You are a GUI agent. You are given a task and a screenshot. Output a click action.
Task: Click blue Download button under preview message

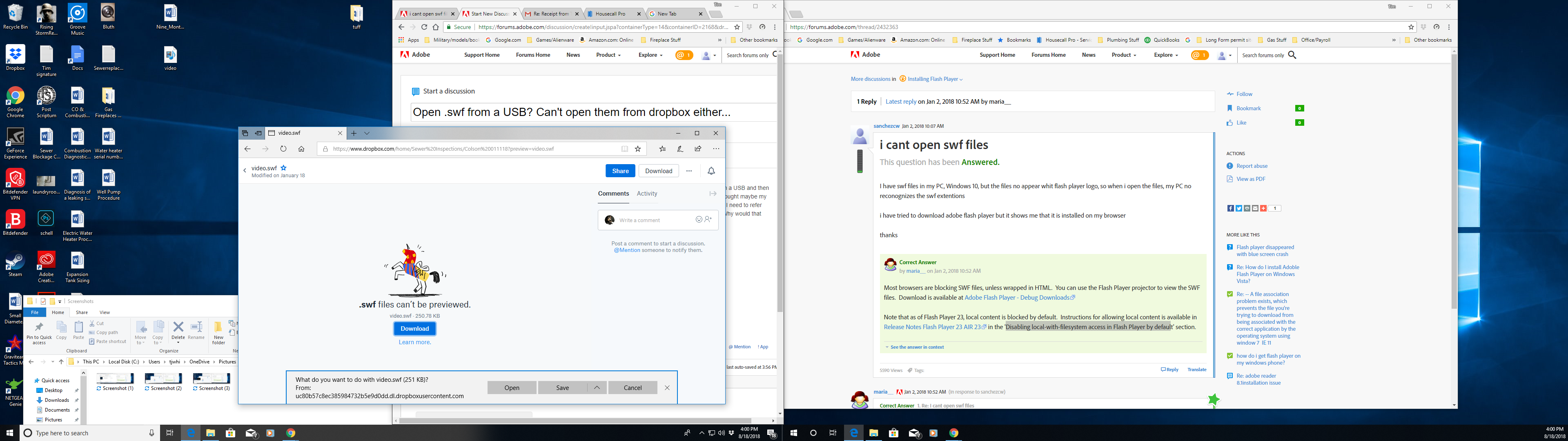[414, 328]
